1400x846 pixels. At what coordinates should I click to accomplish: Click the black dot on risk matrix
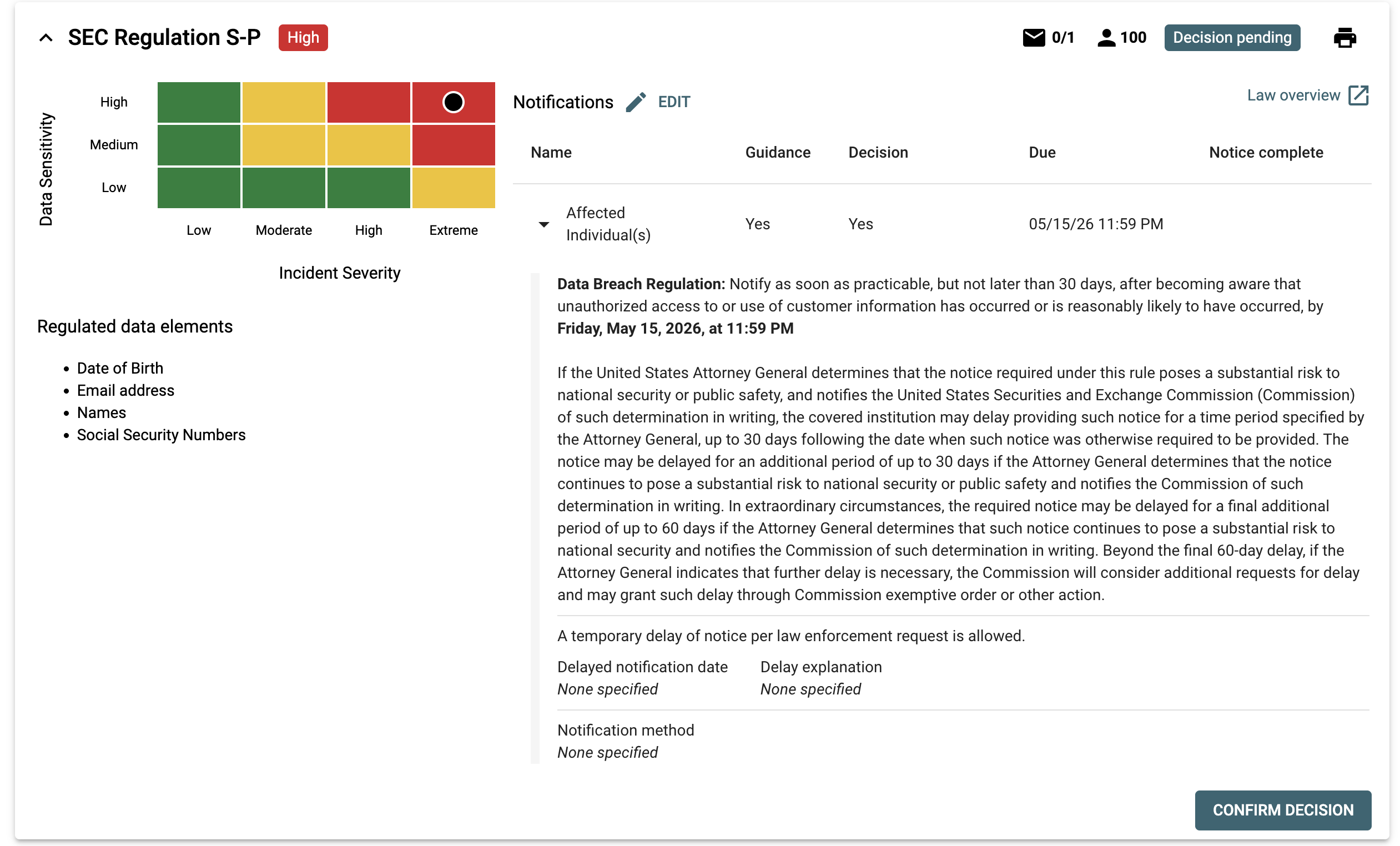click(453, 102)
